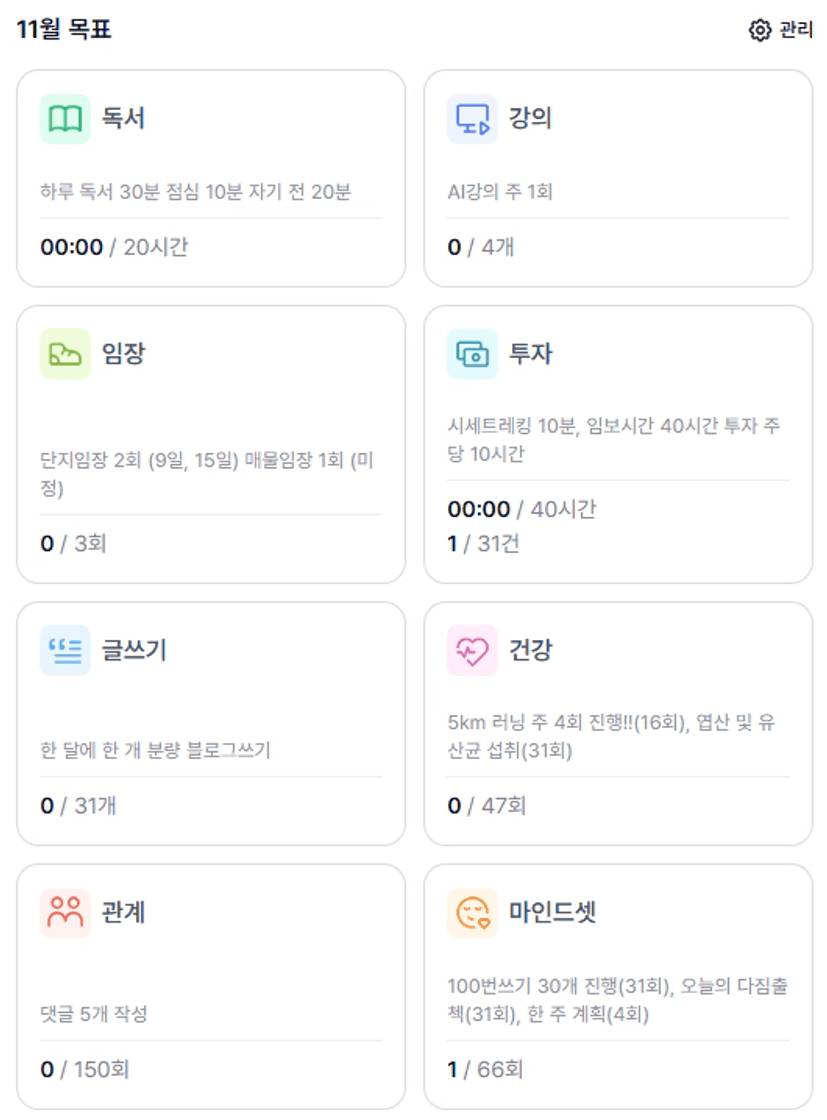The height and width of the screenshot is (1120, 827).
Task: Click the 관계 description 댓글 5개 작성
Action: (94, 1014)
